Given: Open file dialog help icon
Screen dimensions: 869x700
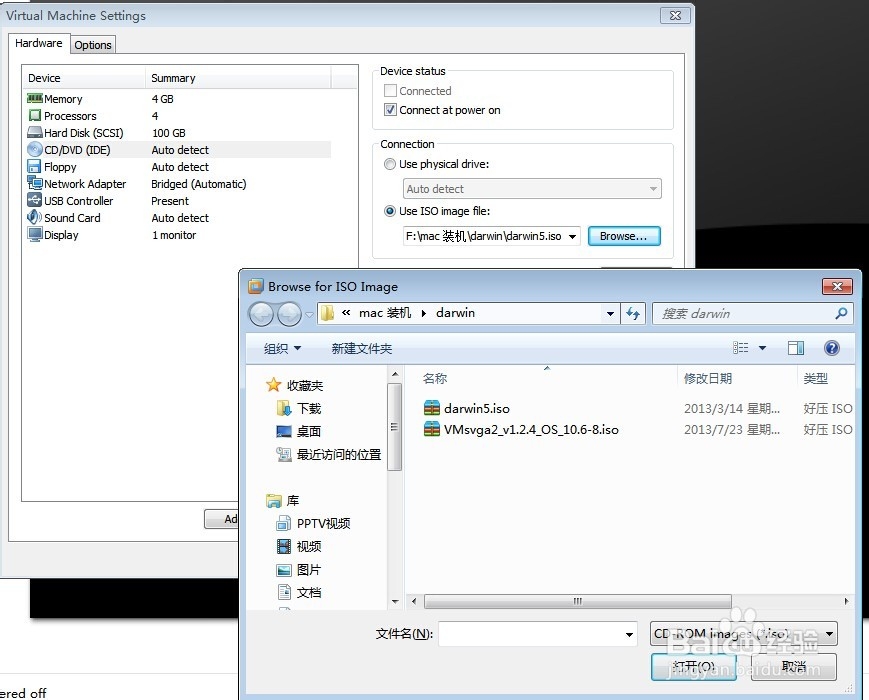Looking at the screenshot, I should point(831,348).
